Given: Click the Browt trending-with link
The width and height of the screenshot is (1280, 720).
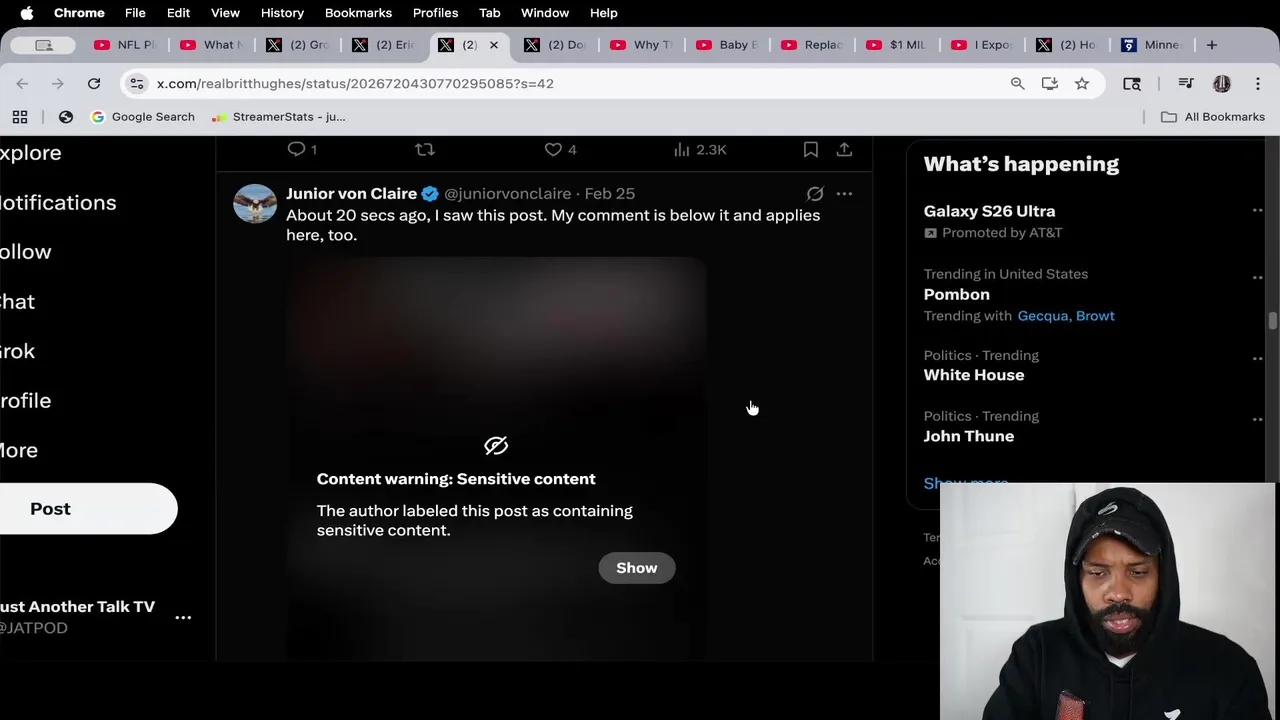Looking at the screenshot, I should pos(1095,316).
